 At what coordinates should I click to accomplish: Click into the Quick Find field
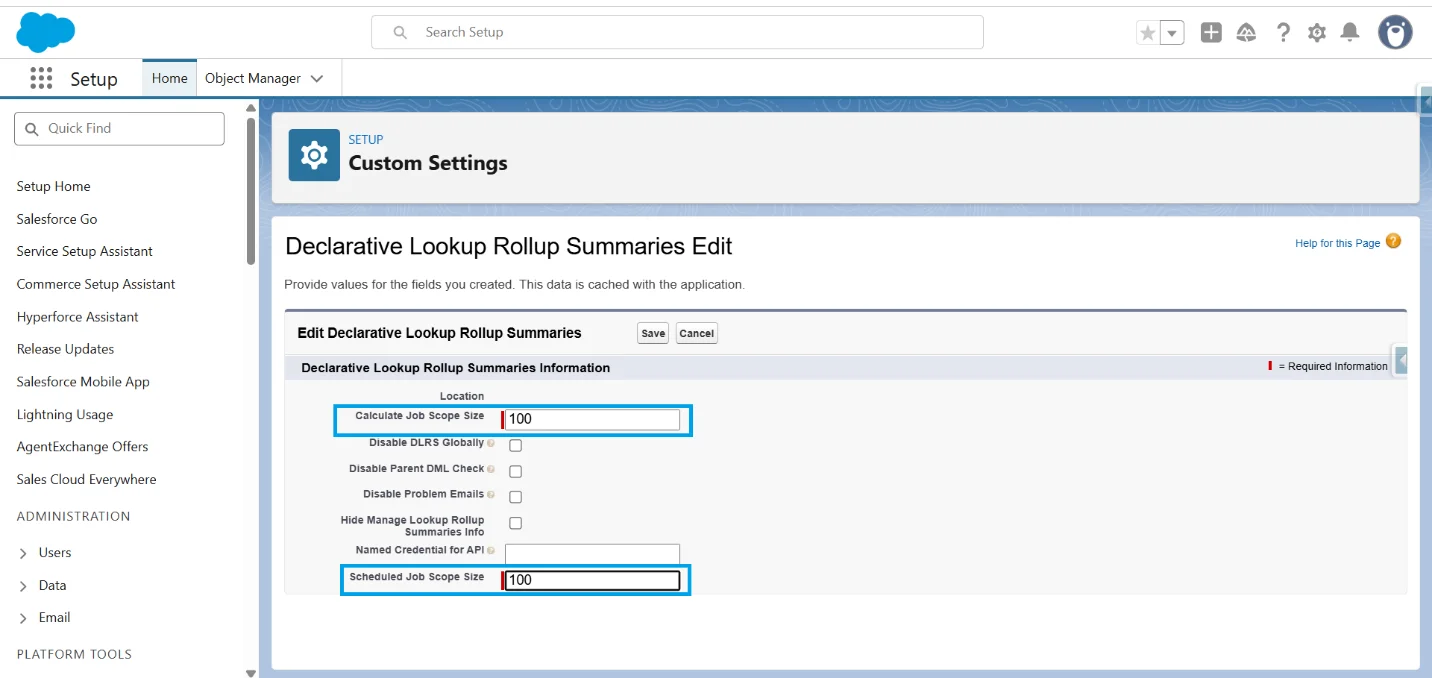pos(119,128)
